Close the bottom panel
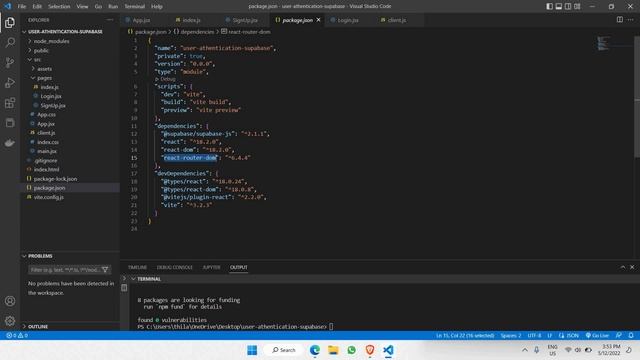The image size is (640, 360). [632, 267]
